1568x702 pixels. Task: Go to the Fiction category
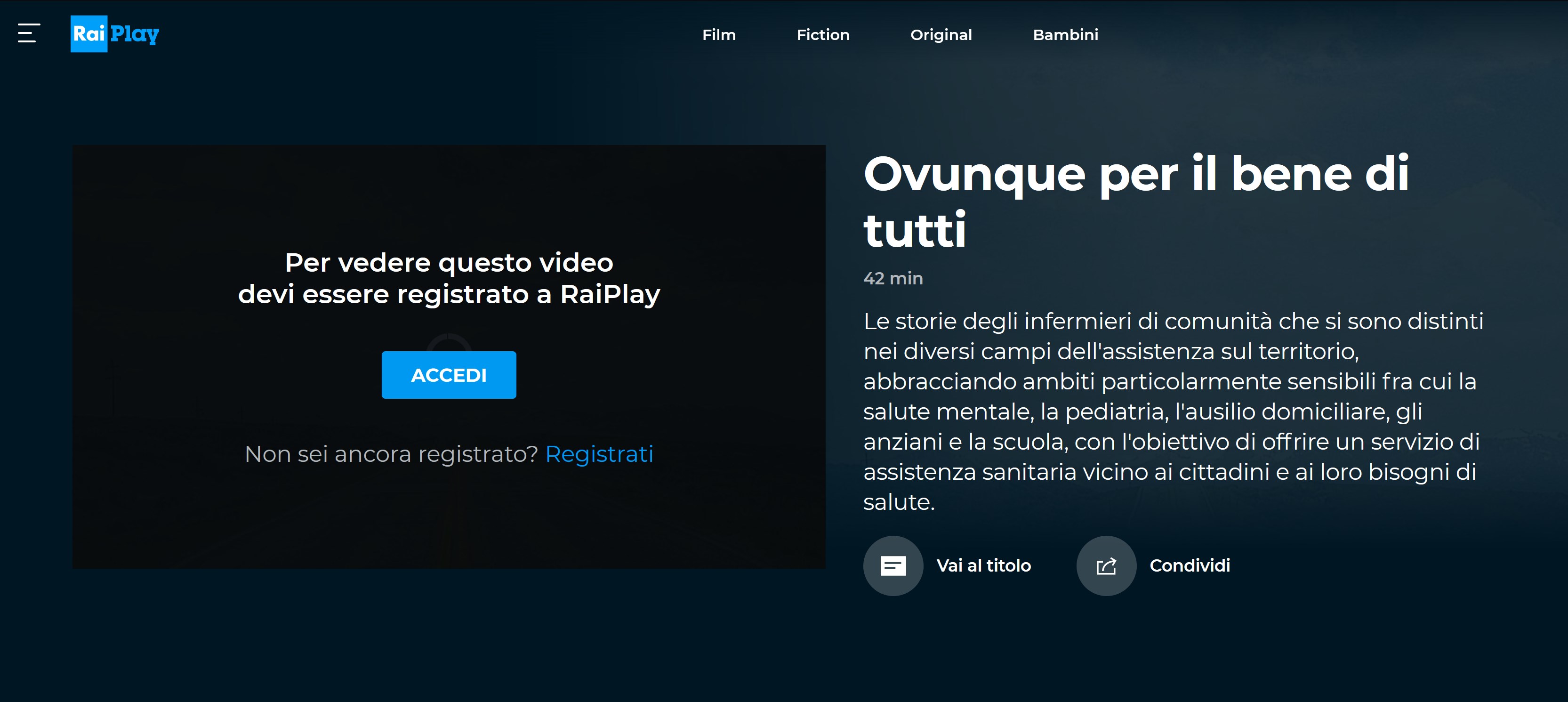coord(823,35)
